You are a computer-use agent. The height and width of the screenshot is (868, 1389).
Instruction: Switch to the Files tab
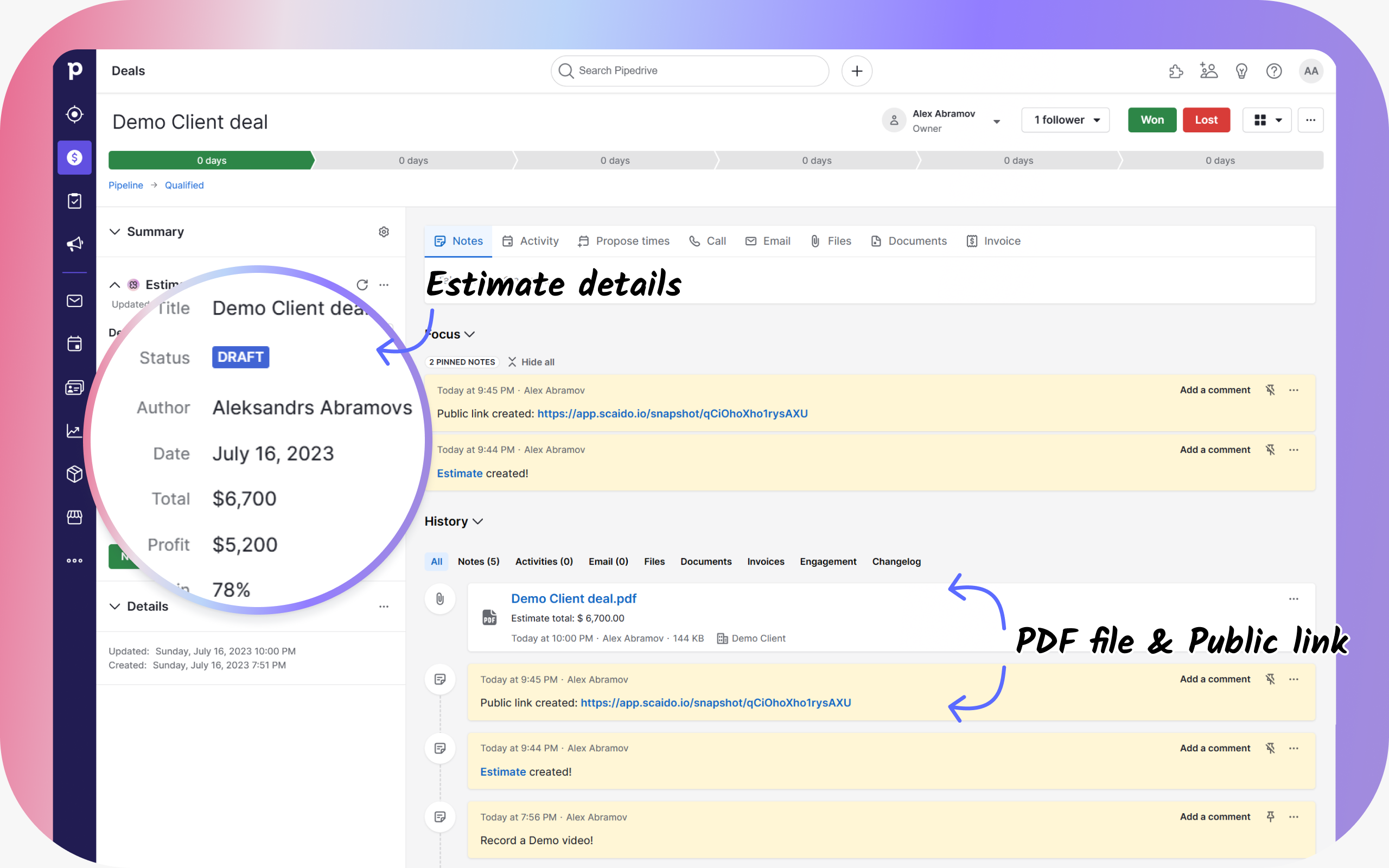click(830, 241)
